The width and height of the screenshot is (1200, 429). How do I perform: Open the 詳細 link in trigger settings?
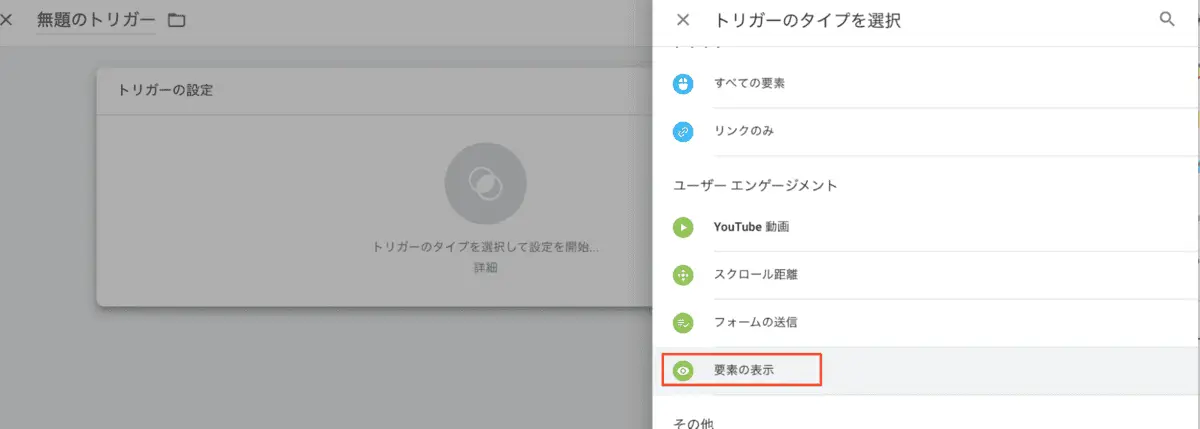[x=485, y=268]
